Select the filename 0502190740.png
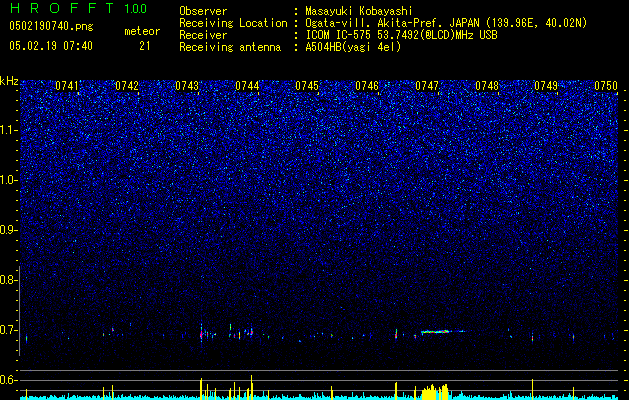This screenshot has height=400, width=629. [51, 26]
